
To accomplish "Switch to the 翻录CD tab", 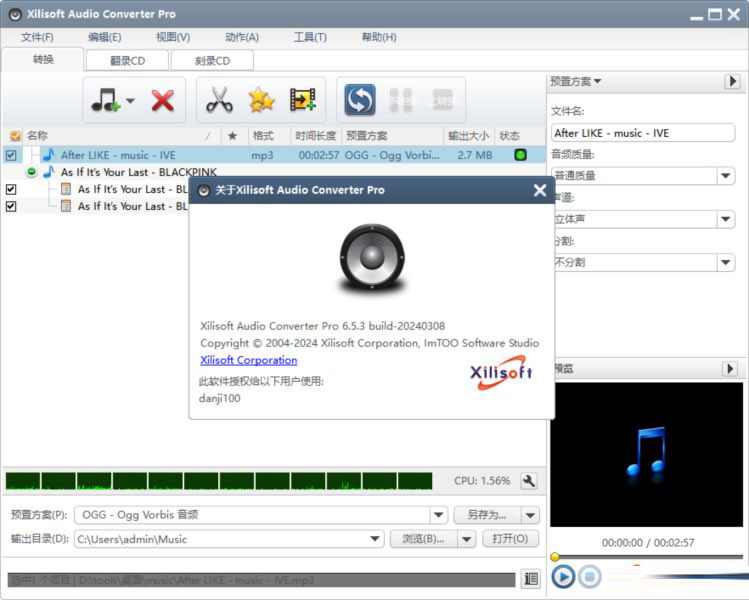I will [x=127, y=61].
